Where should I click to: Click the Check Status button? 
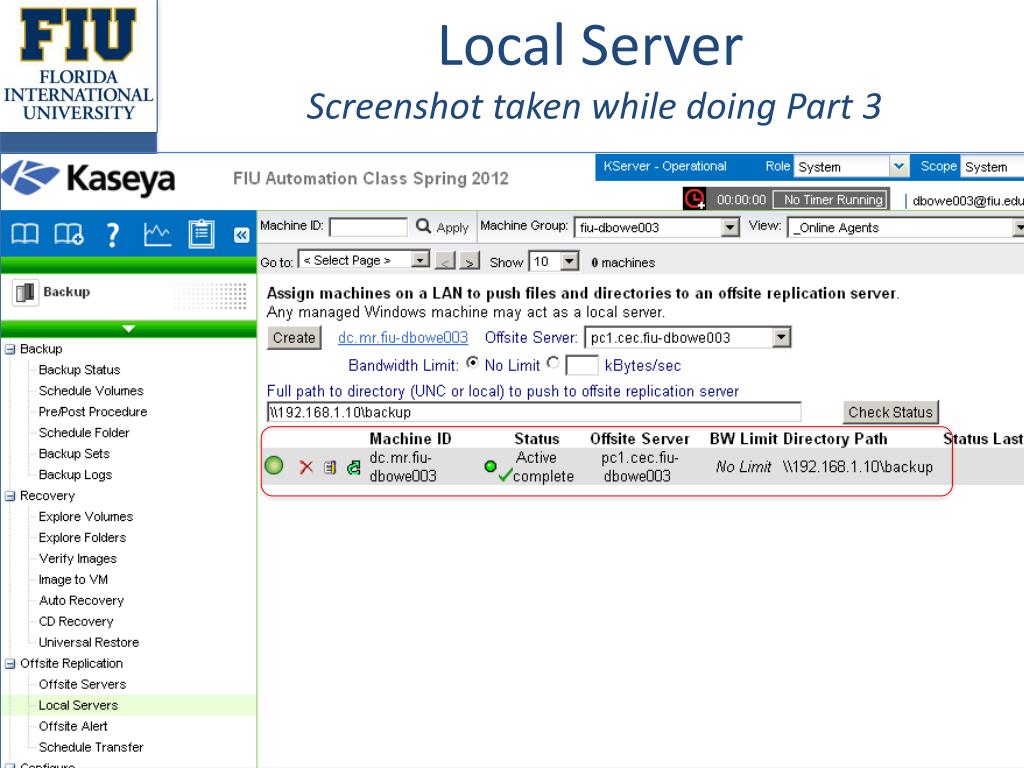pos(890,412)
